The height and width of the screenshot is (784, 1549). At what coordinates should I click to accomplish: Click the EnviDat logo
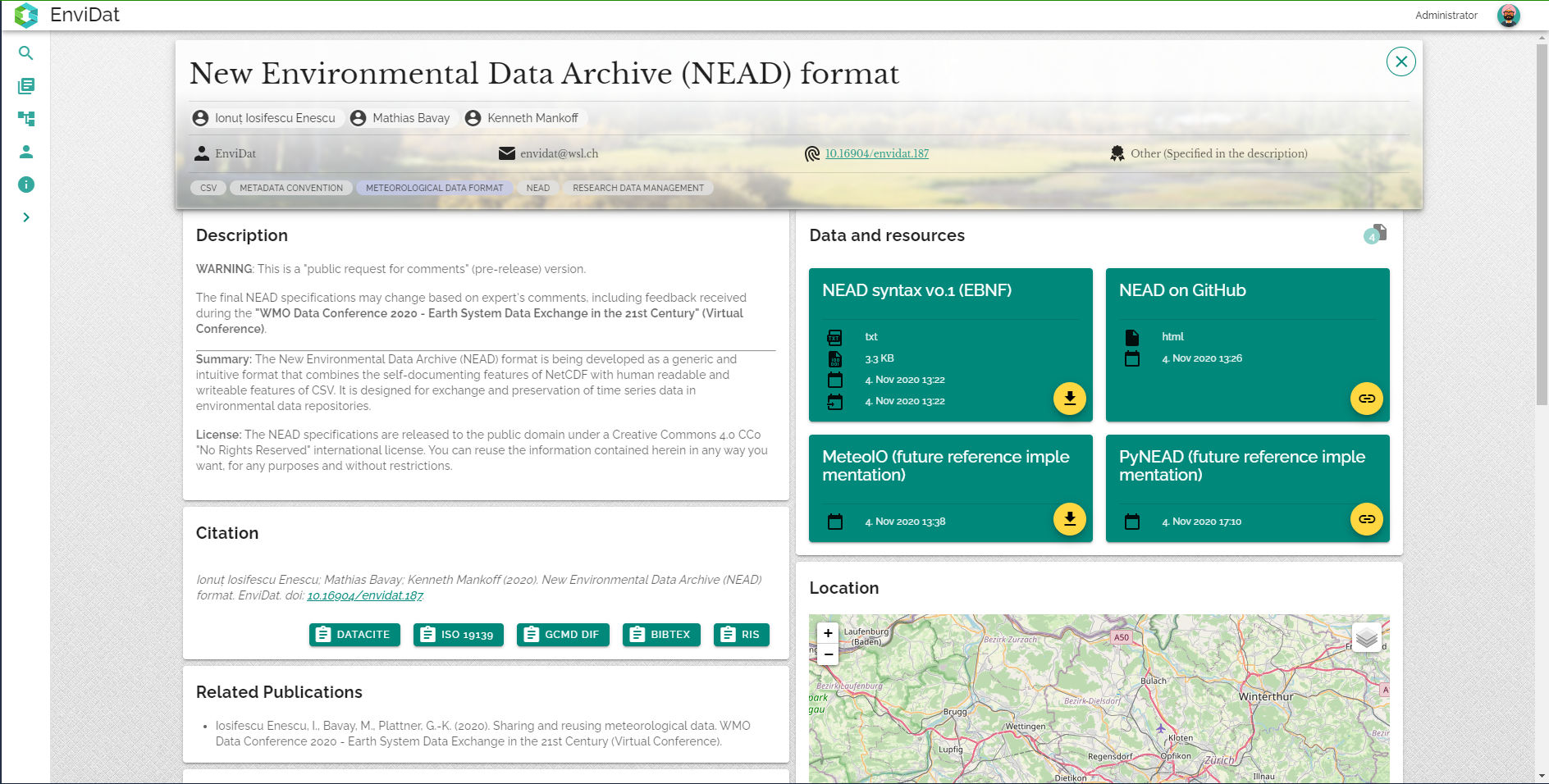coord(26,15)
